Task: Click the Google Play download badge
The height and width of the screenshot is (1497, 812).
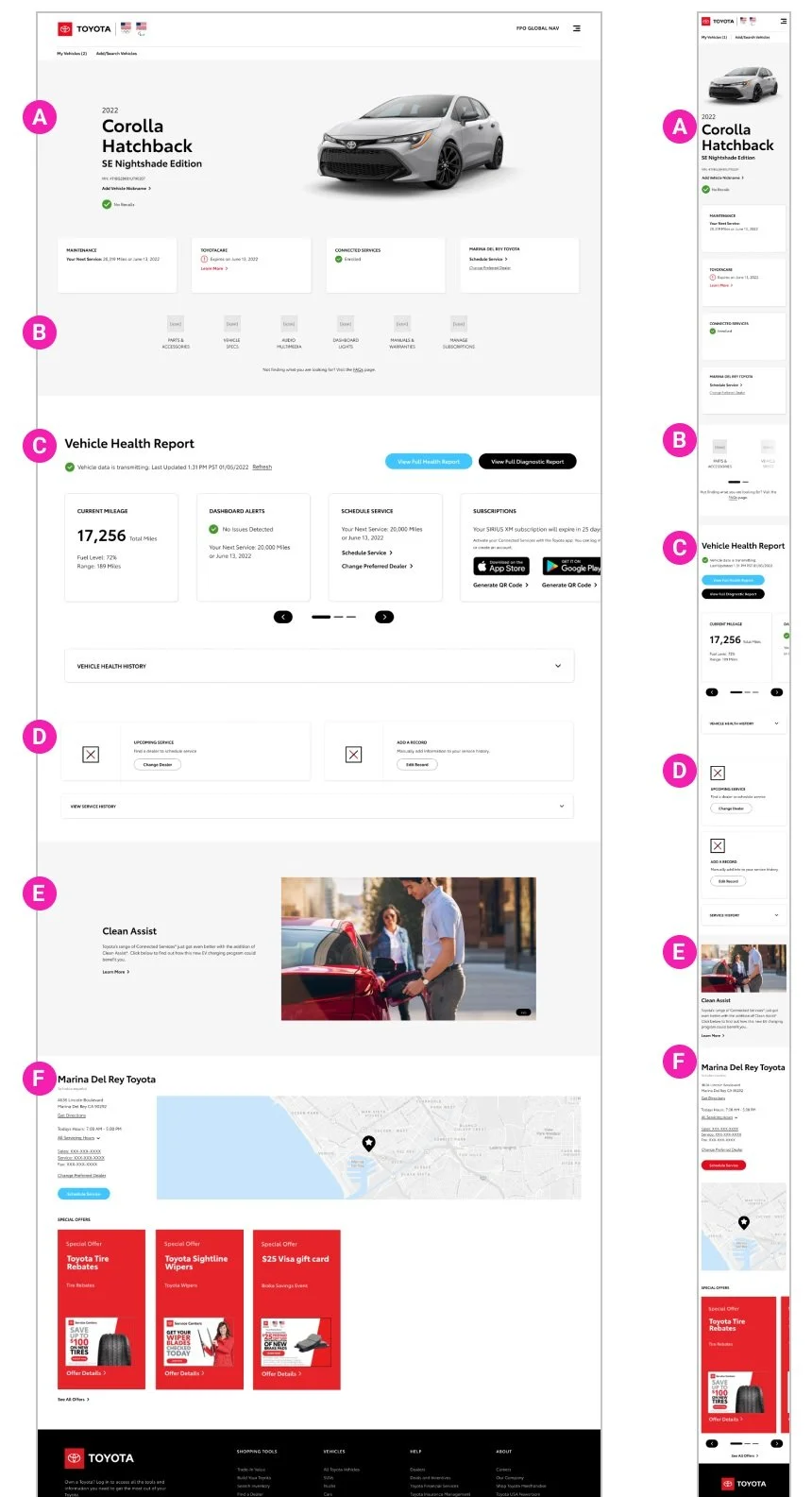Action: 572,566
